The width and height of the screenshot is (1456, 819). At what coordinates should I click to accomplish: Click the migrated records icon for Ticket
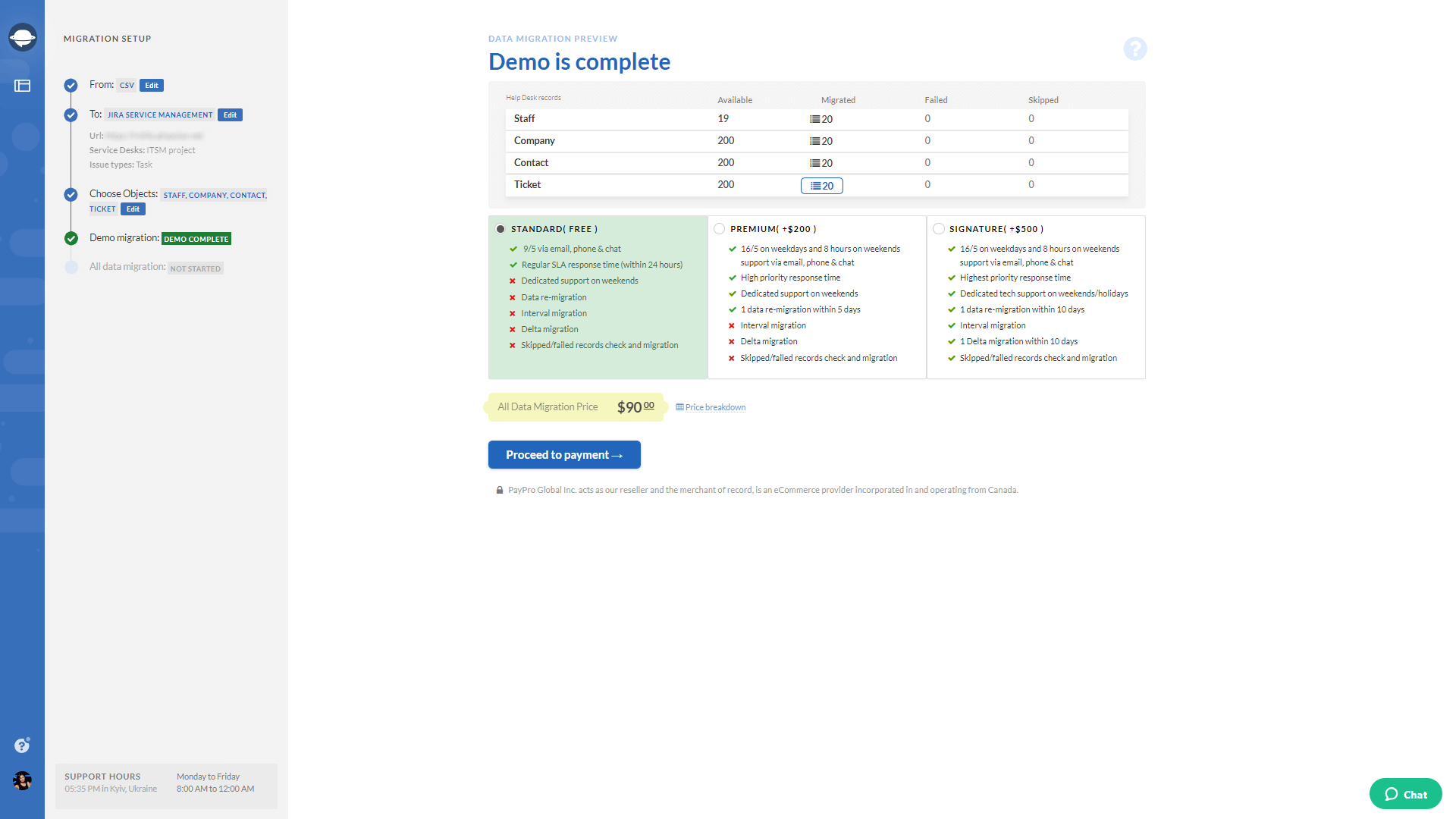pyautogui.click(x=821, y=185)
